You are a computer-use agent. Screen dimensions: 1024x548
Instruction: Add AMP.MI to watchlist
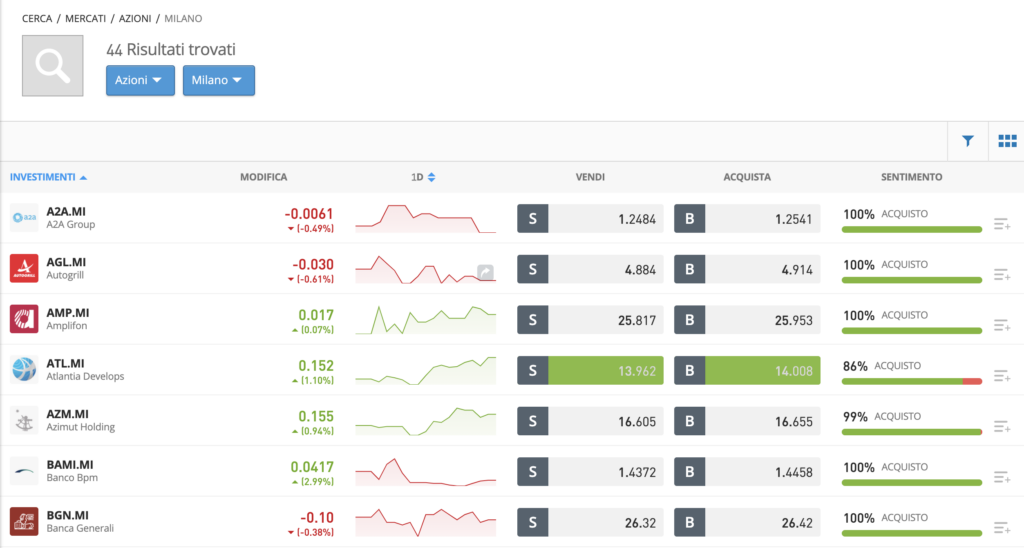point(1002,325)
